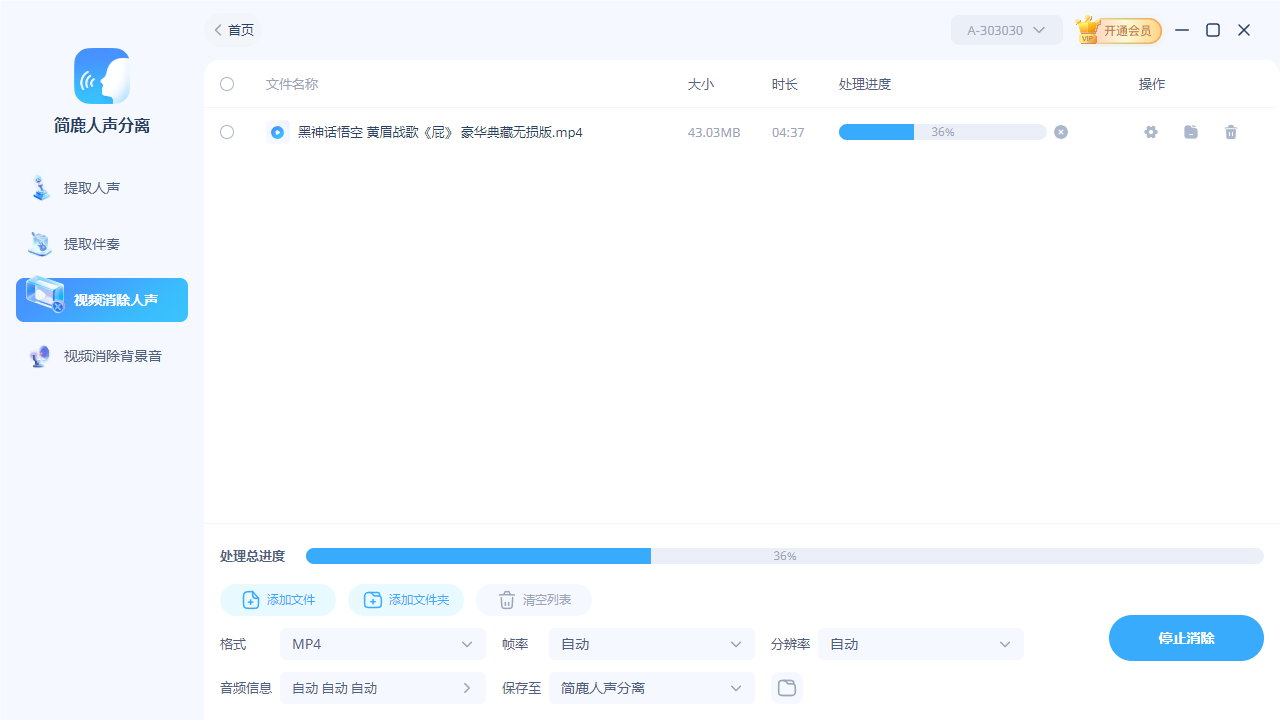Click the 处理总进度 overall progress bar
This screenshot has height=720, width=1280.
click(785, 556)
